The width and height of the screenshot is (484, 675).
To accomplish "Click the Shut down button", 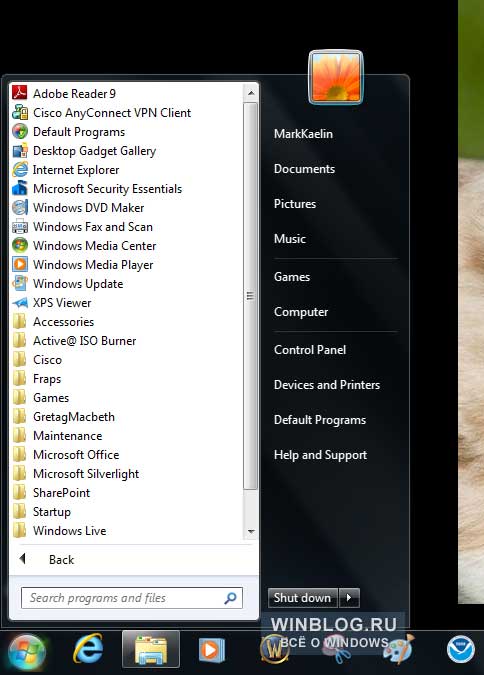I will [302, 598].
